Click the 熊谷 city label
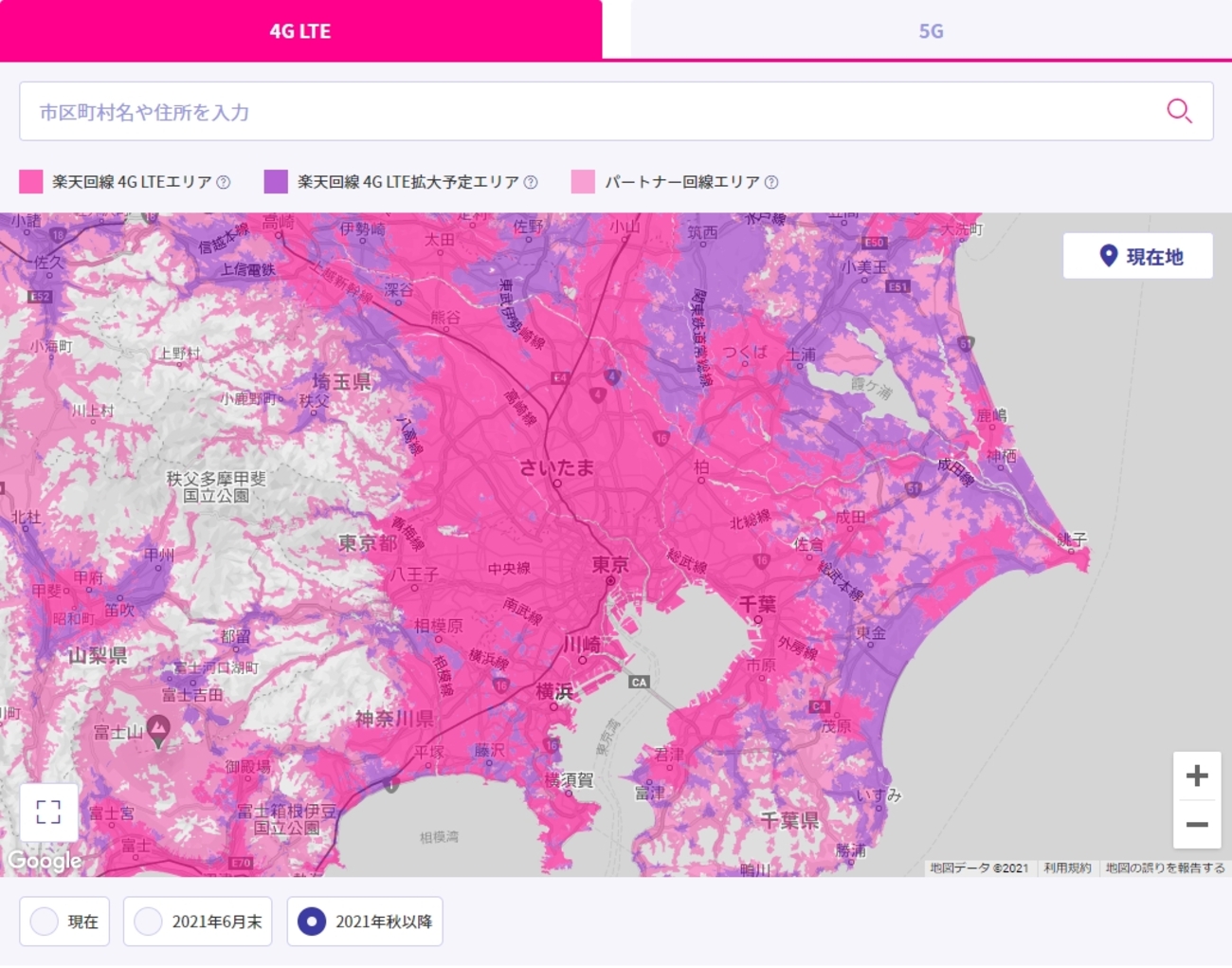Viewport: 1232px width, 968px height. click(x=445, y=317)
